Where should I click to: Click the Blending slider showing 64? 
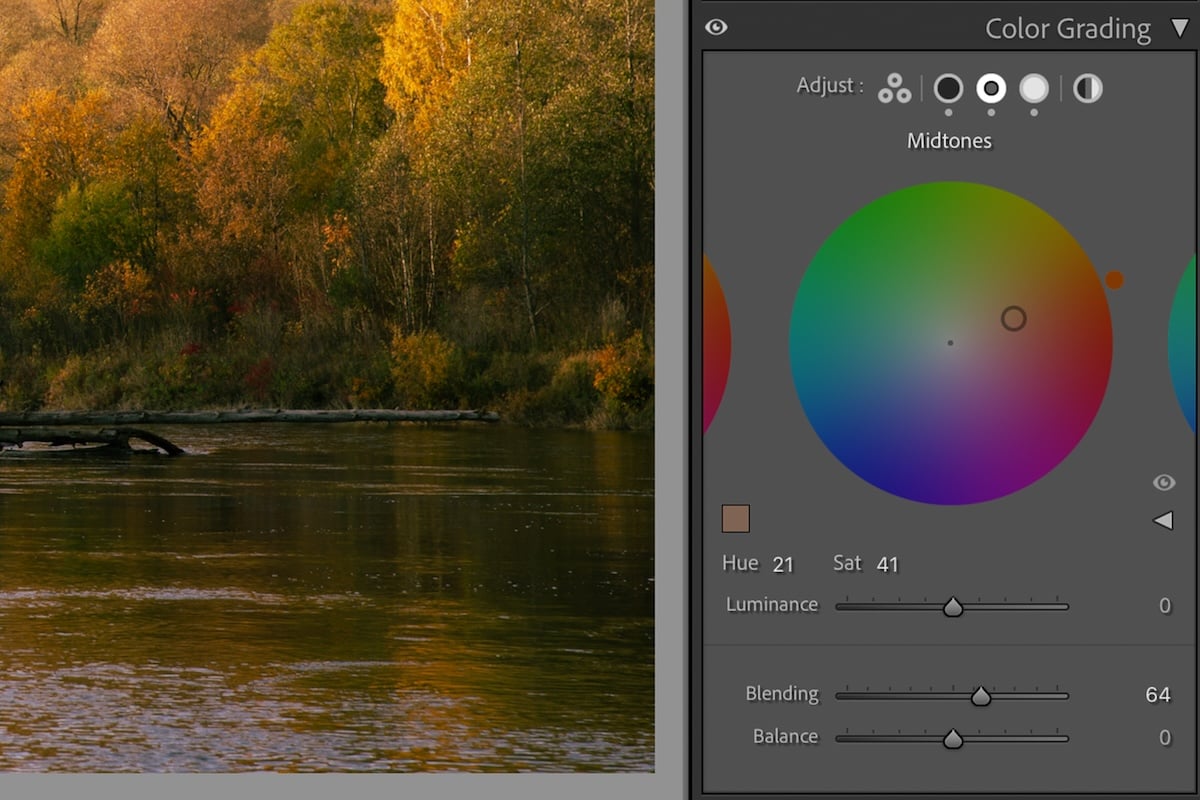point(981,694)
